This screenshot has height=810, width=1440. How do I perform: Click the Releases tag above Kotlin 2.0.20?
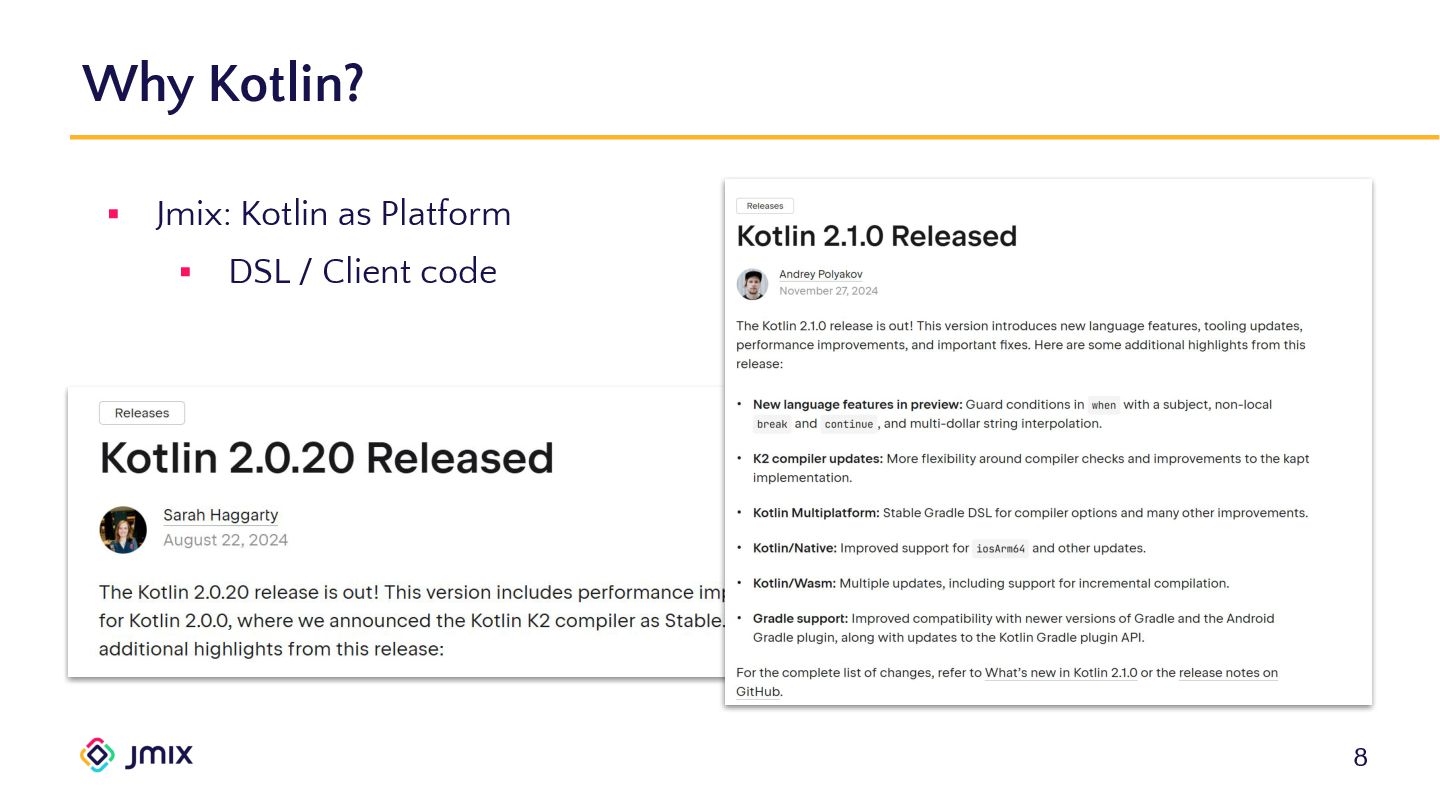pos(142,413)
